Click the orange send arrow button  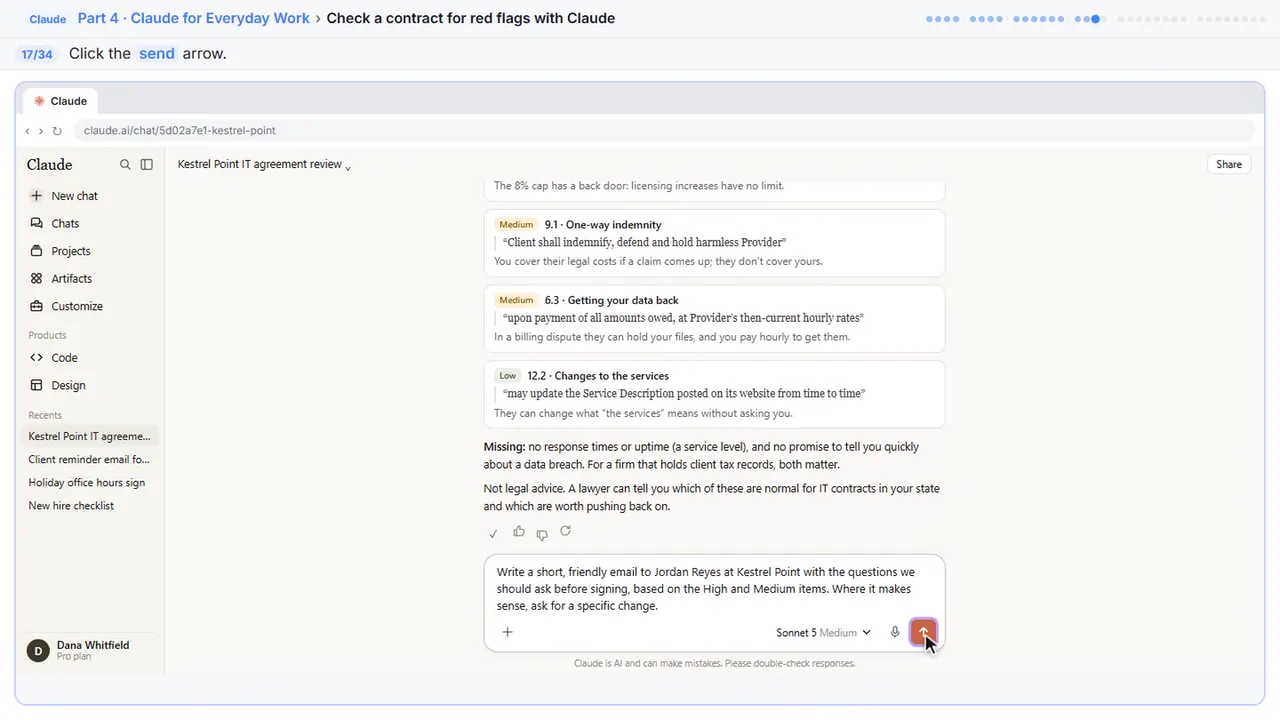(923, 632)
